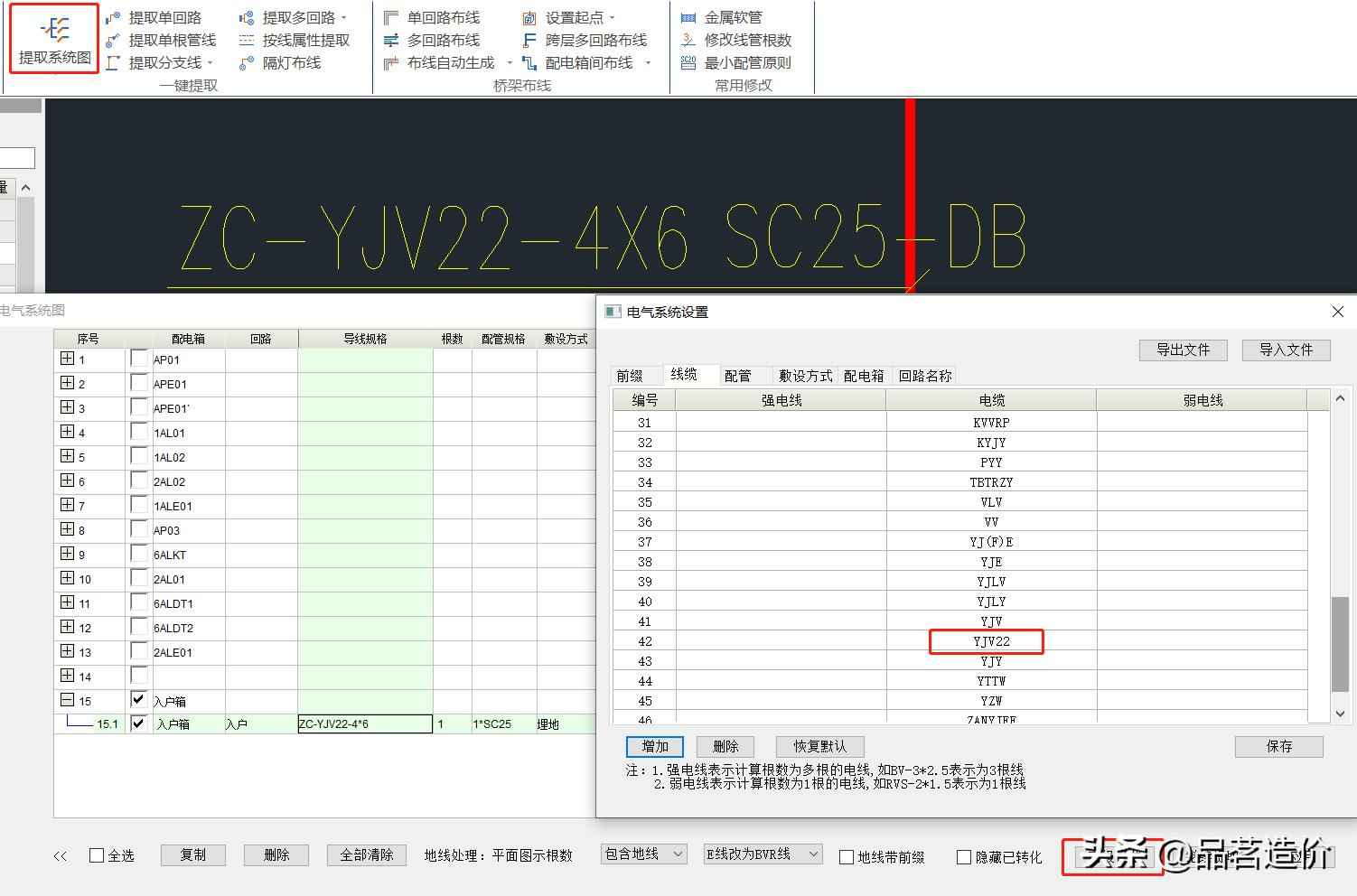Click the 隔灯布线 tool icon
Image resolution: width=1357 pixels, height=896 pixels.
[247, 63]
